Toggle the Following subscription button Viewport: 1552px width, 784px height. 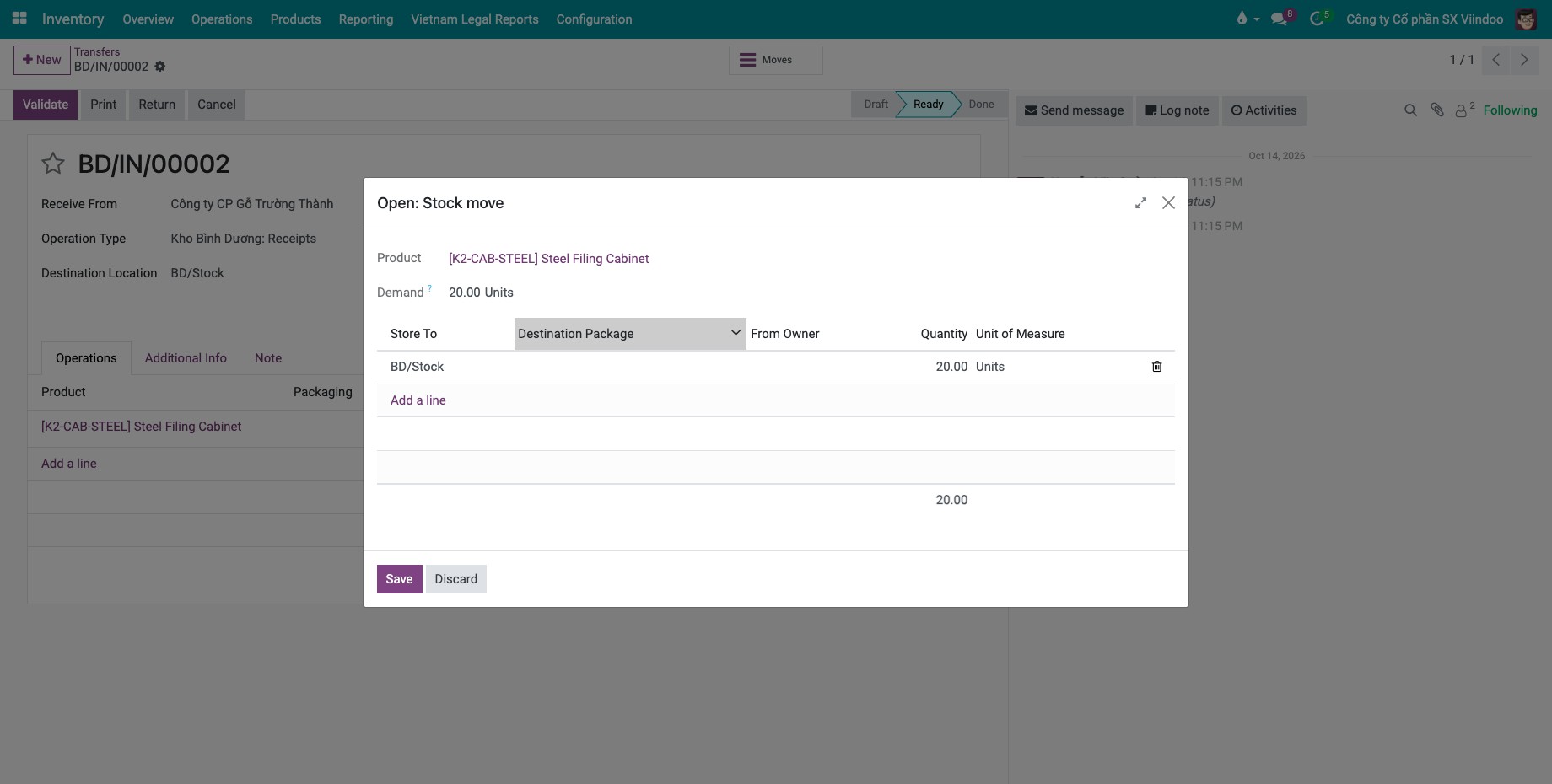tap(1510, 110)
